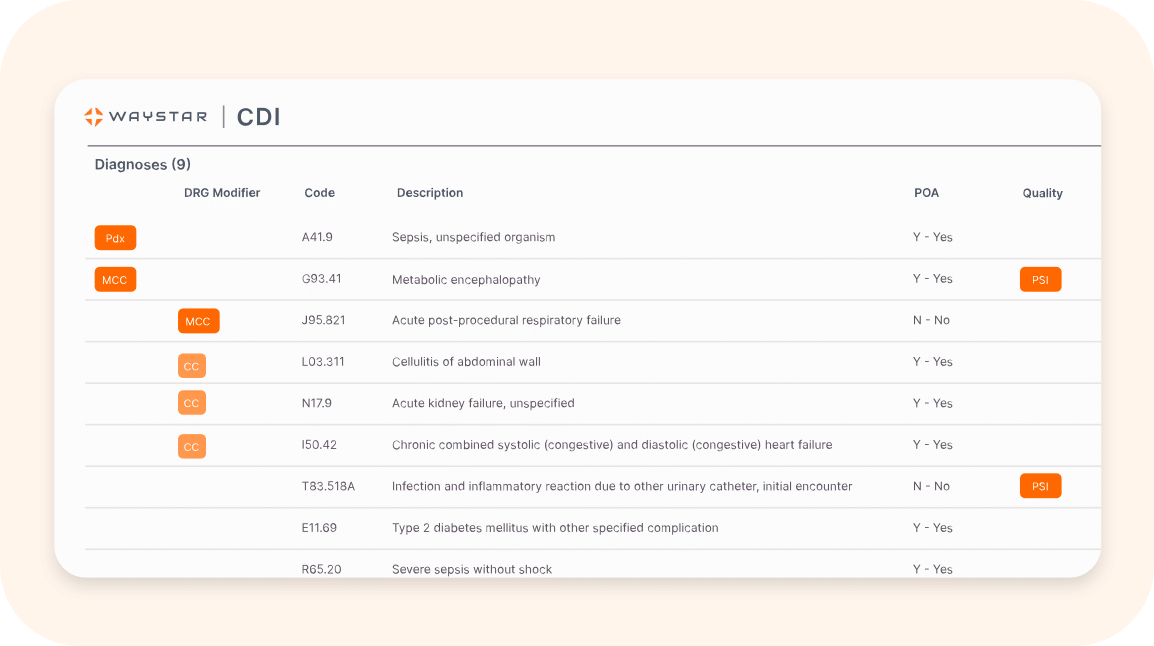Click CC badge for Acute kidney failure

(191, 403)
